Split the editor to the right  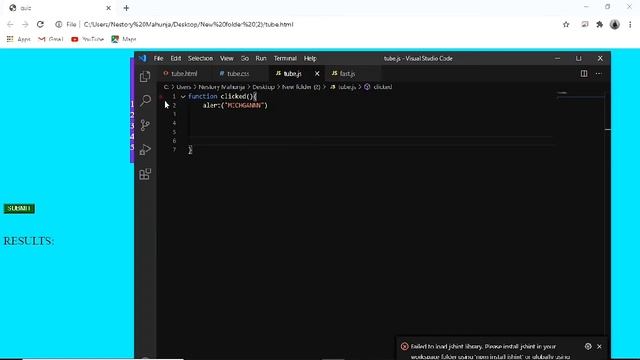584,73
